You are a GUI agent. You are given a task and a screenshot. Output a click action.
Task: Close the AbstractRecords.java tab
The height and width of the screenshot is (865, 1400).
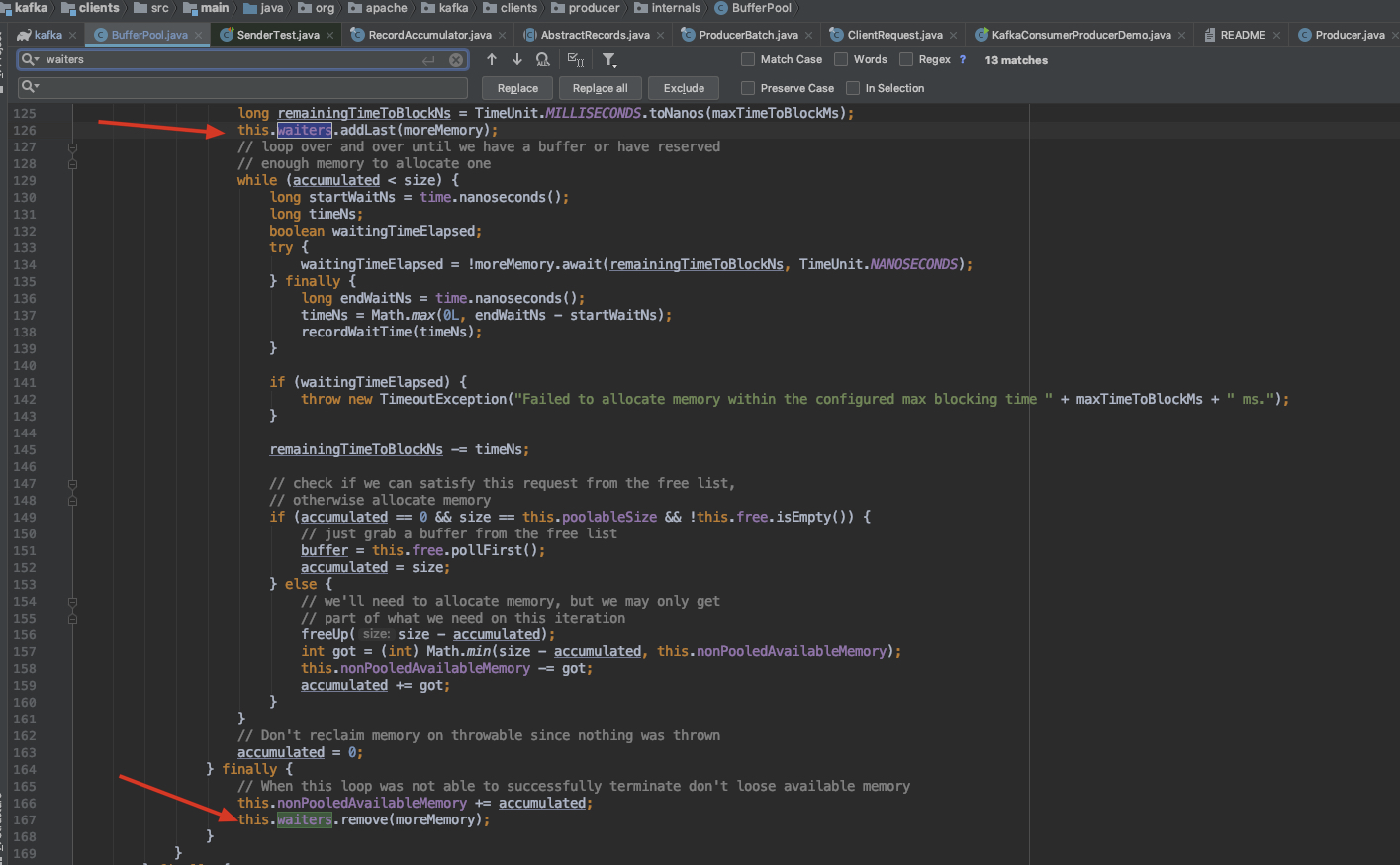coord(660,35)
